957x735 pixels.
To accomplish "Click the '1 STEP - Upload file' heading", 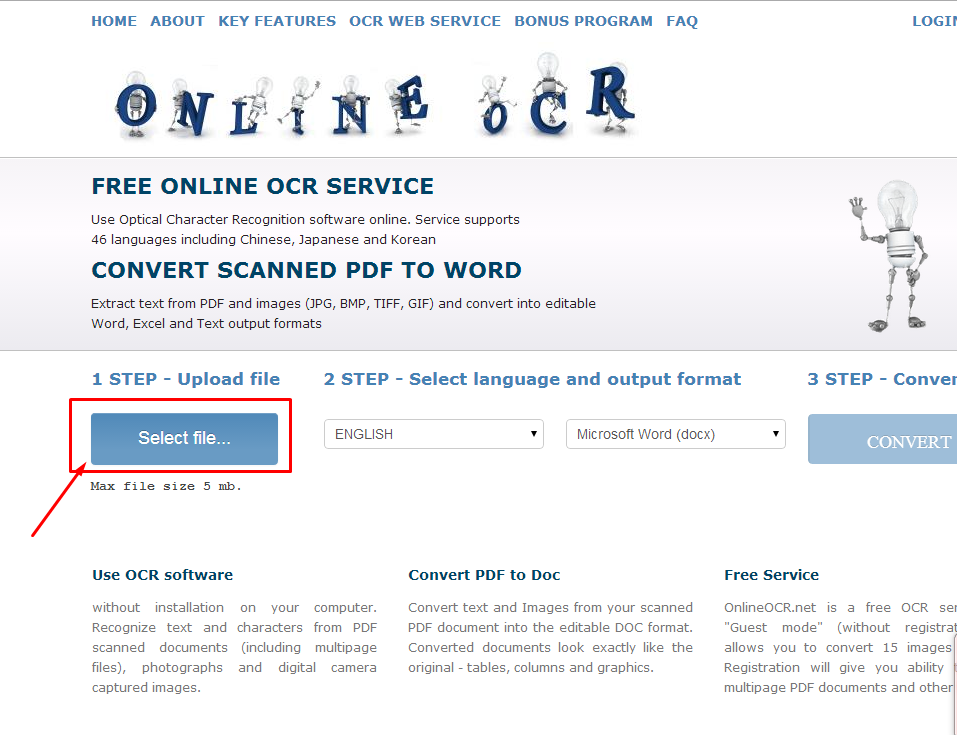I will click(186, 379).
